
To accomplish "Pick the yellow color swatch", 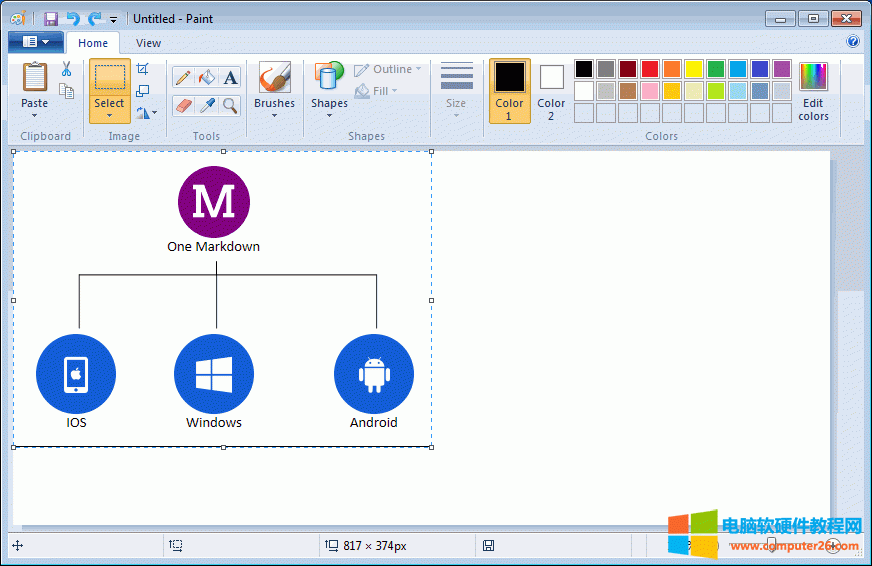I will point(694,69).
